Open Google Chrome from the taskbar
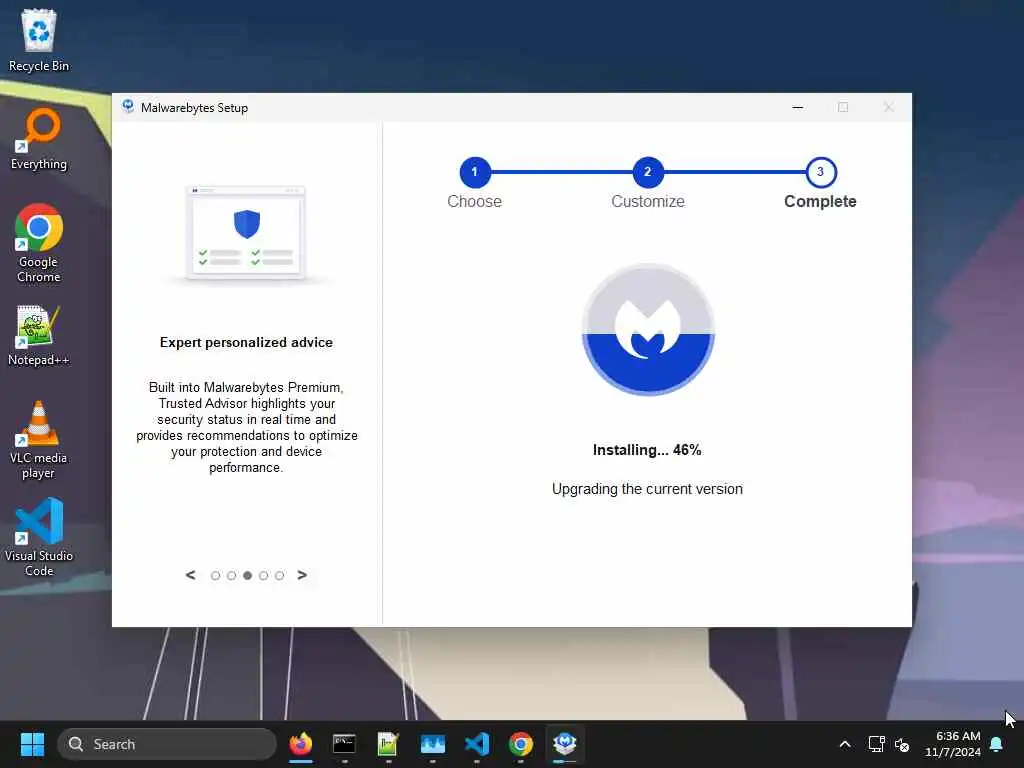1024x768 pixels. point(520,744)
